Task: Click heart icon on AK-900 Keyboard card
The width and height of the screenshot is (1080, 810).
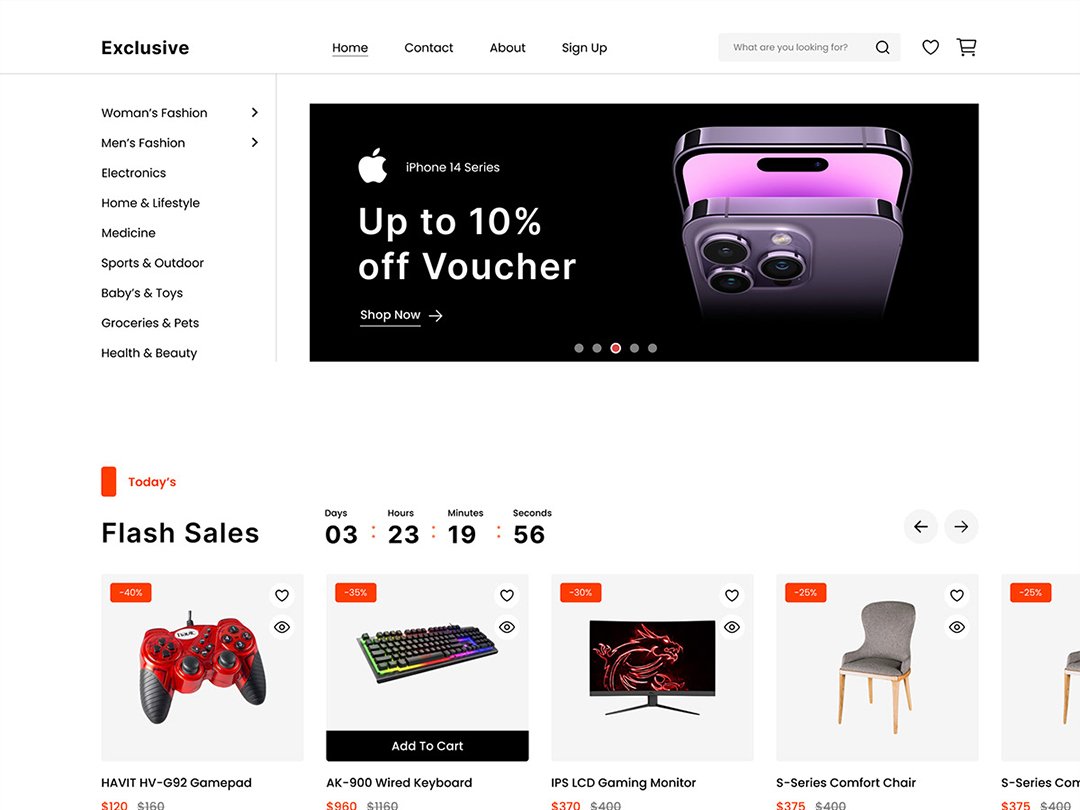Action: (507, 595)
